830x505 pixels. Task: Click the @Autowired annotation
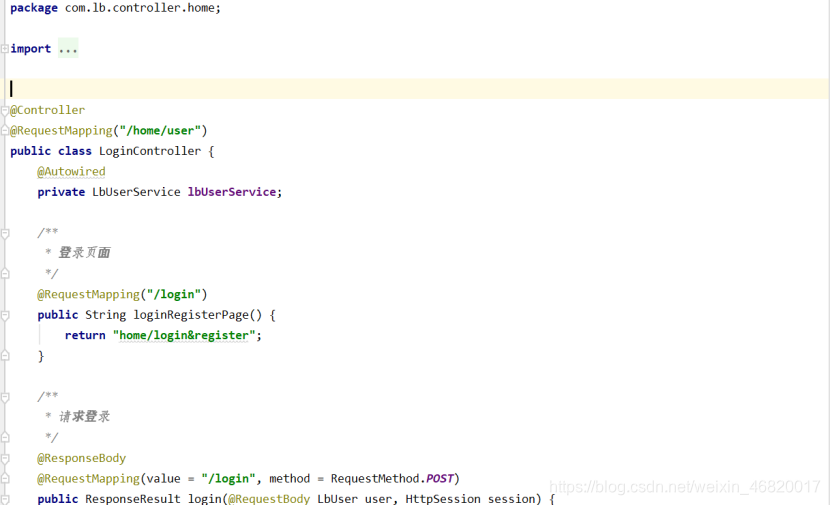click(x=71, y=172)
